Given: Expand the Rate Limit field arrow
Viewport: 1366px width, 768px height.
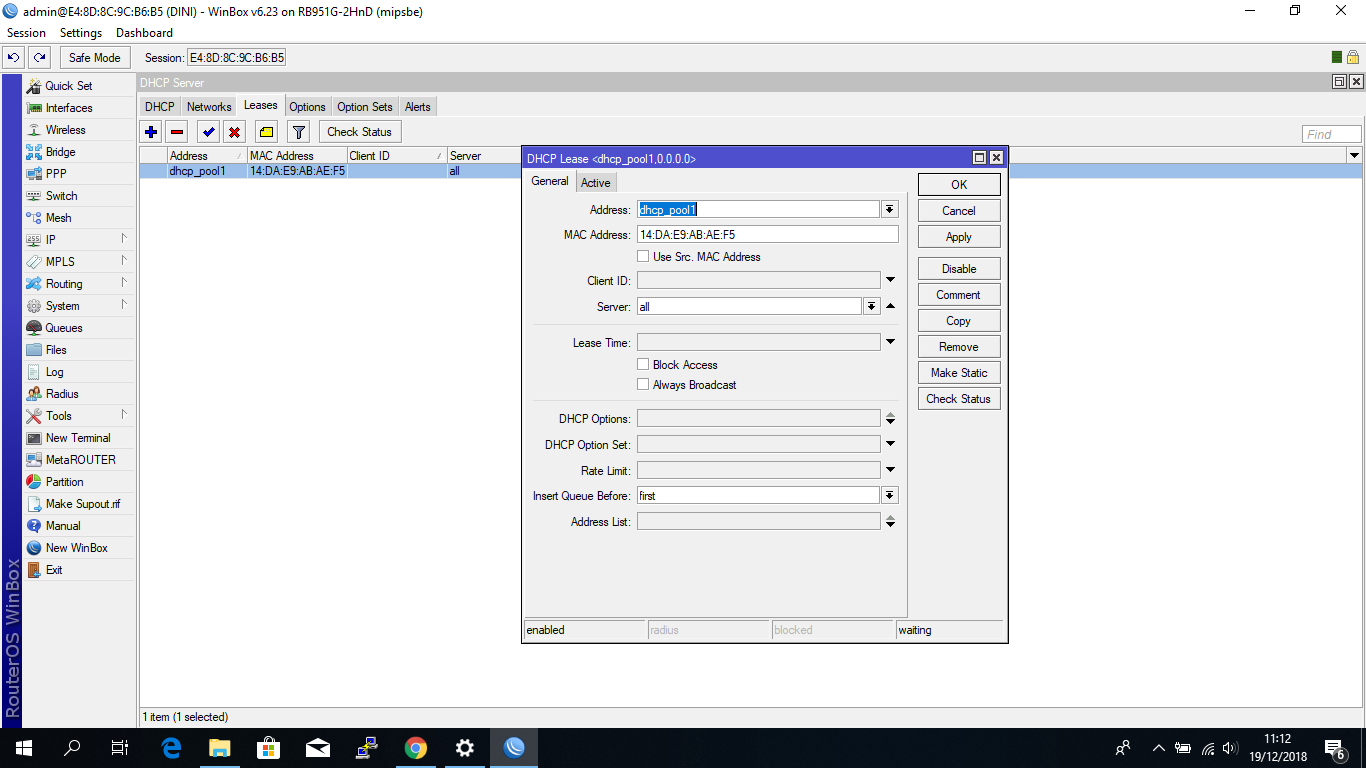Looking at the screenshot, I should click(890, 470).
